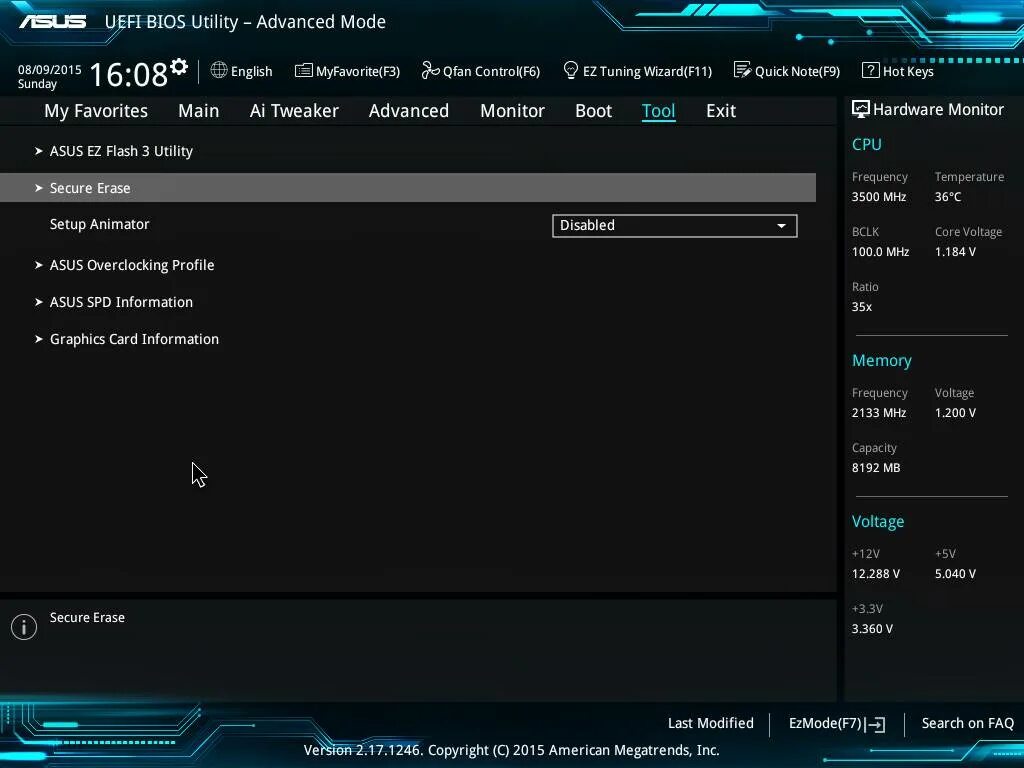Open Setup Animator Disabled dropdown

[675, 226]
